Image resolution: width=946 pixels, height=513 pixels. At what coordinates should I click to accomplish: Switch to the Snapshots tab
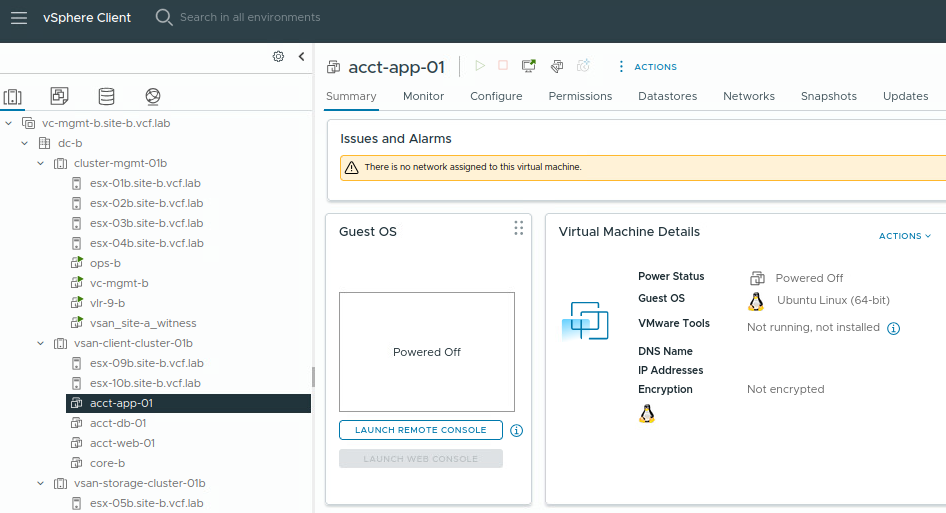point(828,96)
